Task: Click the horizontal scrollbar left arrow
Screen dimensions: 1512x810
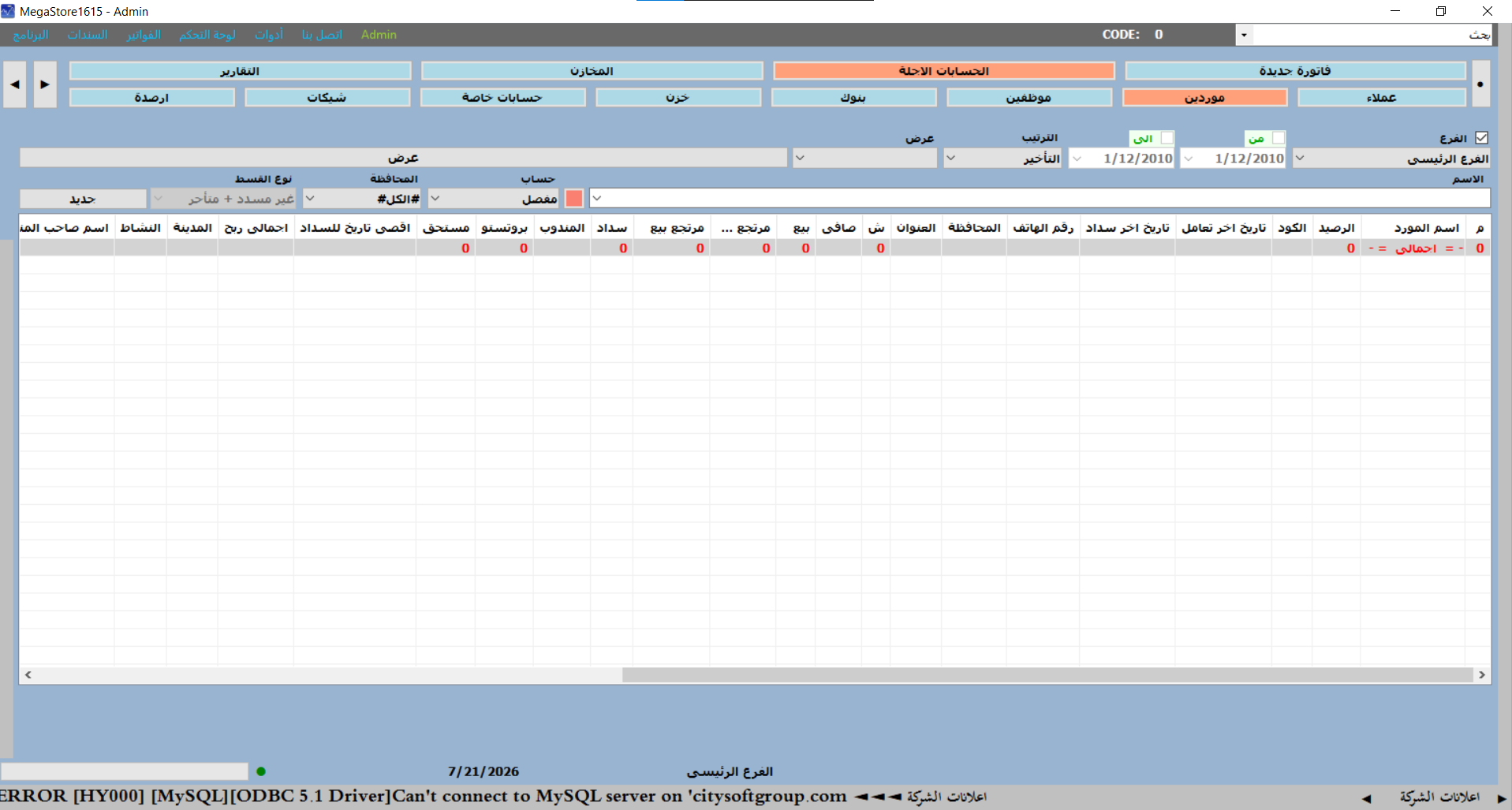Action: (x=28, y=675)
